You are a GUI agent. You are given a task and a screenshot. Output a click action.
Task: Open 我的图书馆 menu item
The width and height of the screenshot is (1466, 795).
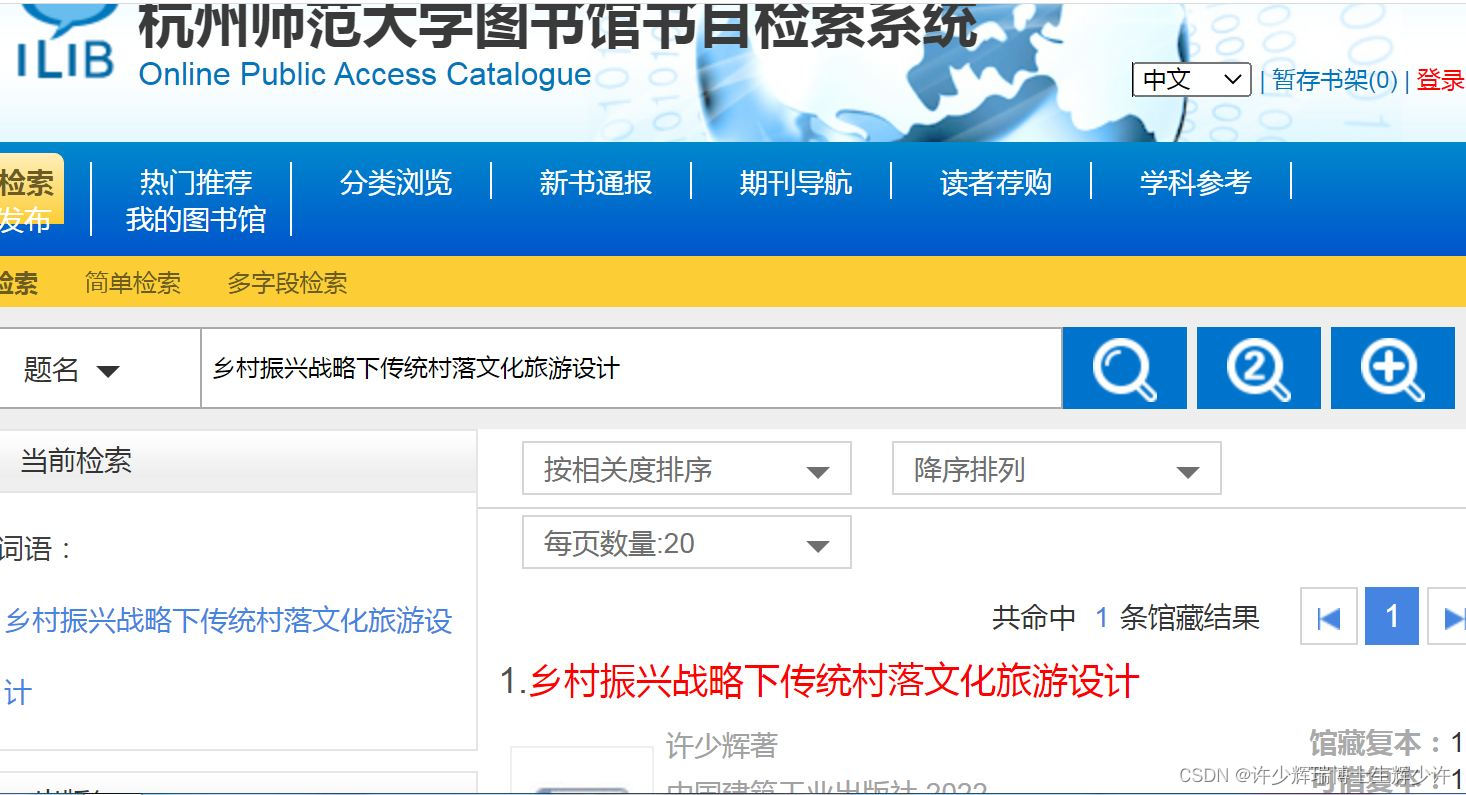tap(196, 220)
